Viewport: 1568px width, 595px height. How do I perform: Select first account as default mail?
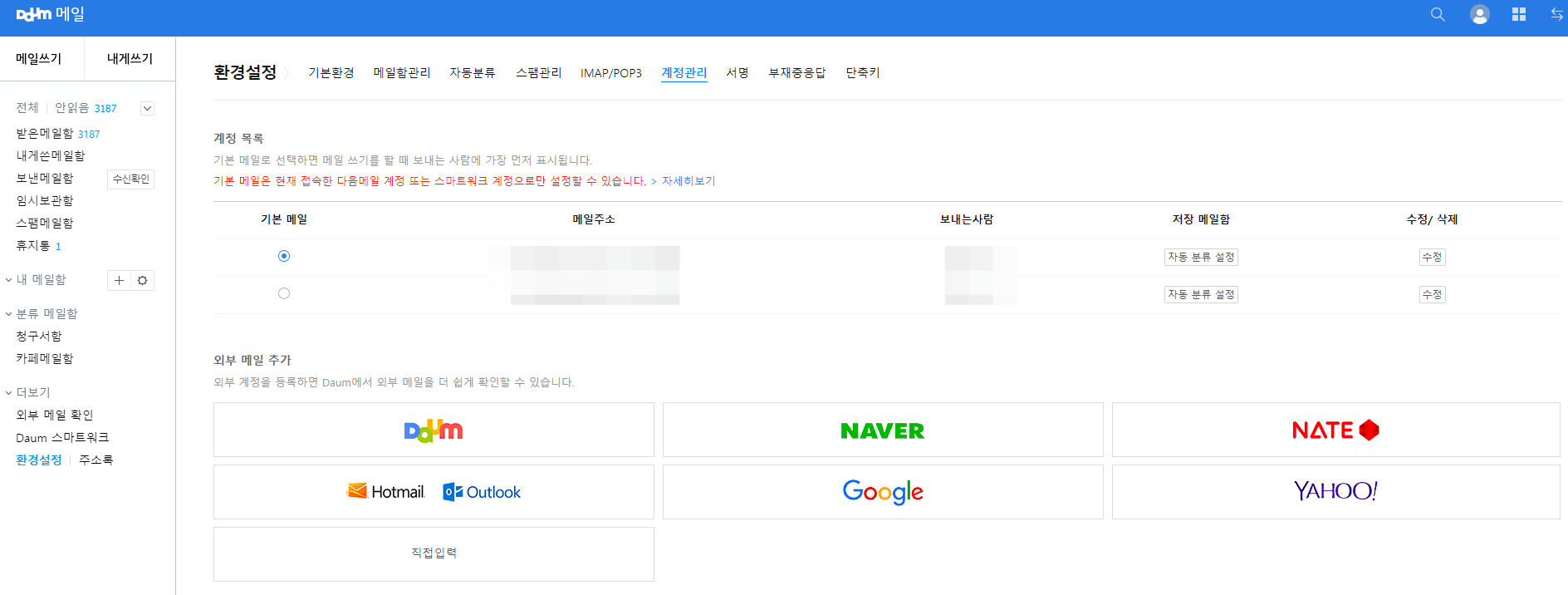click(x=284, y=256)
